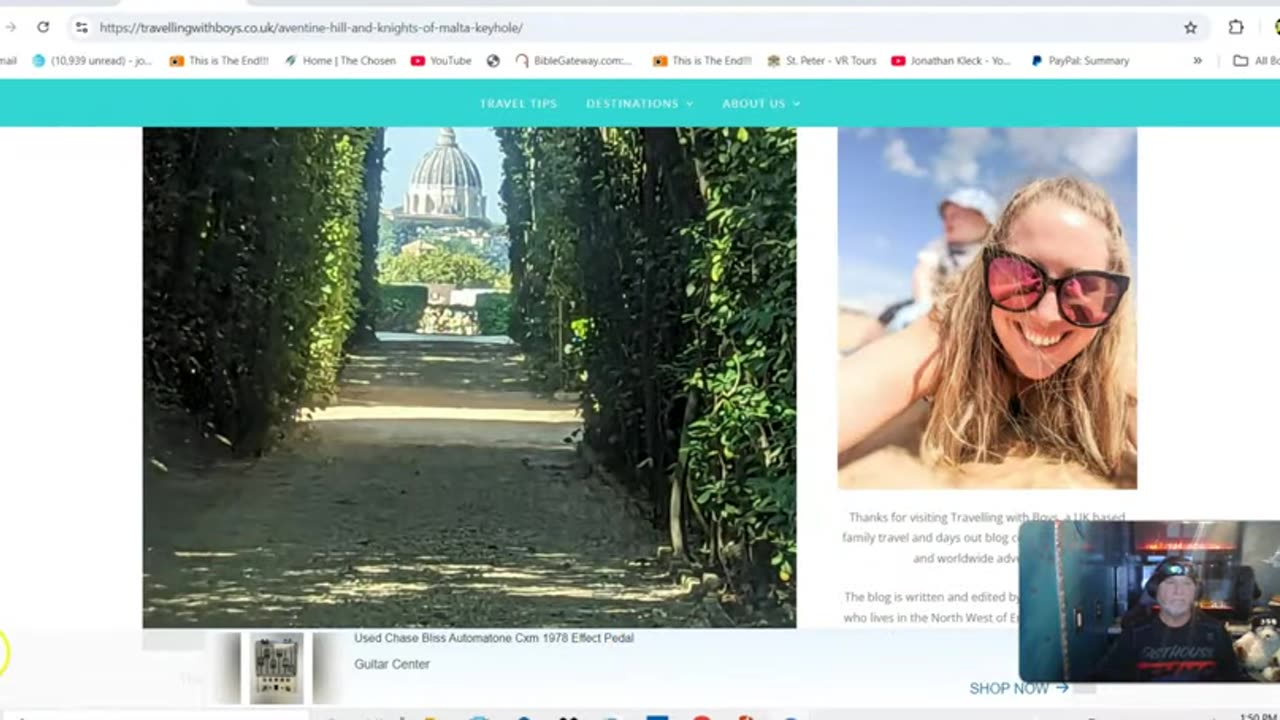Click the webcam overlay video

pyautogui.click(x=1149, y=601)
